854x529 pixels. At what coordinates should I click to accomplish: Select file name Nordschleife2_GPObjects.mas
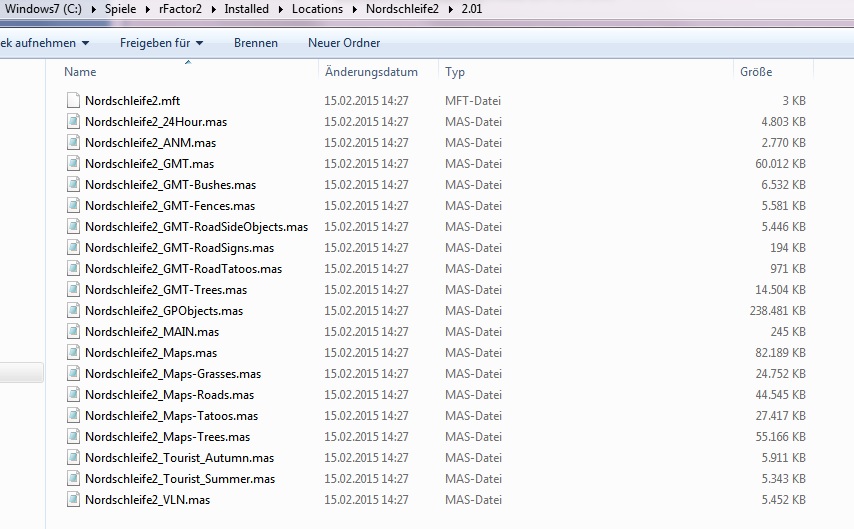[x=164, y=311]
